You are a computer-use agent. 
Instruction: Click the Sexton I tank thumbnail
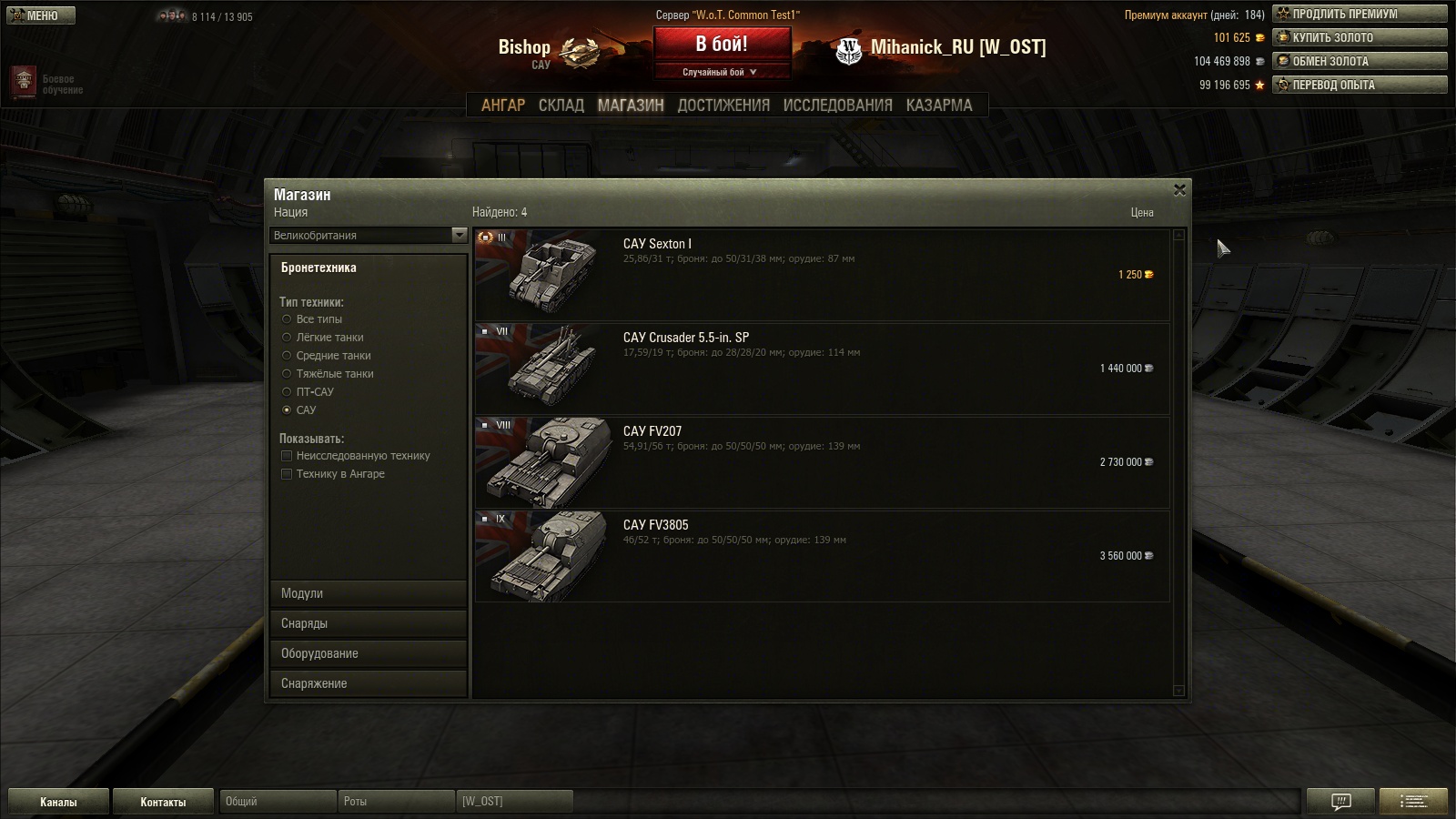point(544,274)
